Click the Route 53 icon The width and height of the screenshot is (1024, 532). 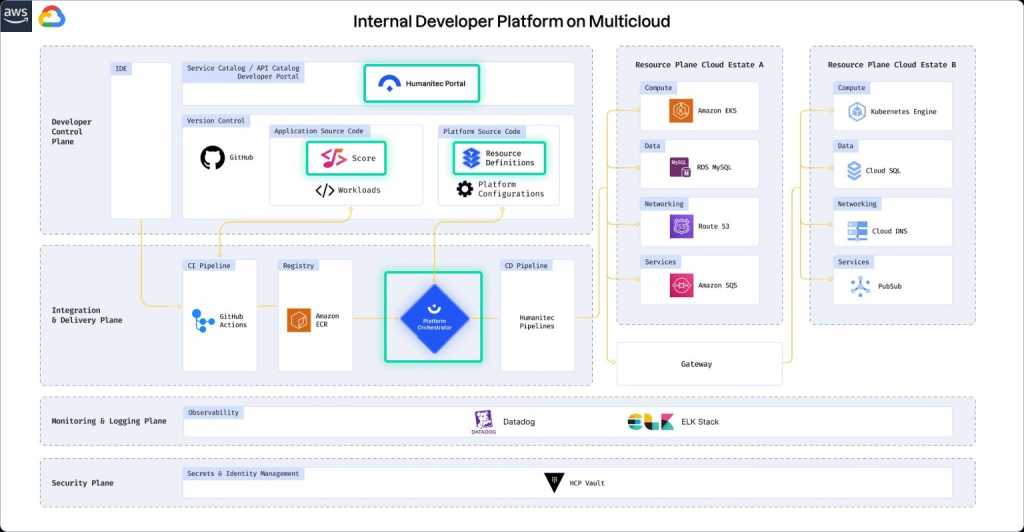681,227
